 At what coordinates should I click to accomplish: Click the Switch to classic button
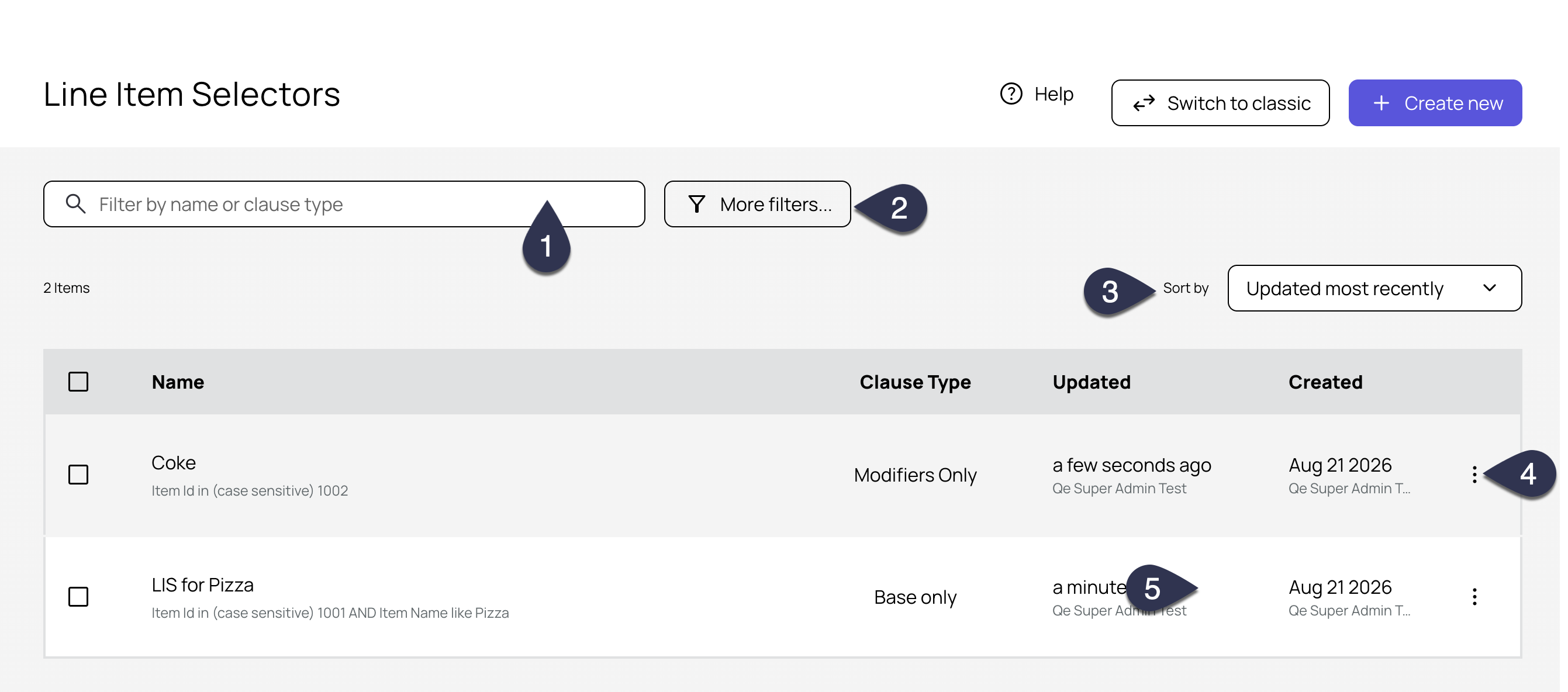(1220, 103)
